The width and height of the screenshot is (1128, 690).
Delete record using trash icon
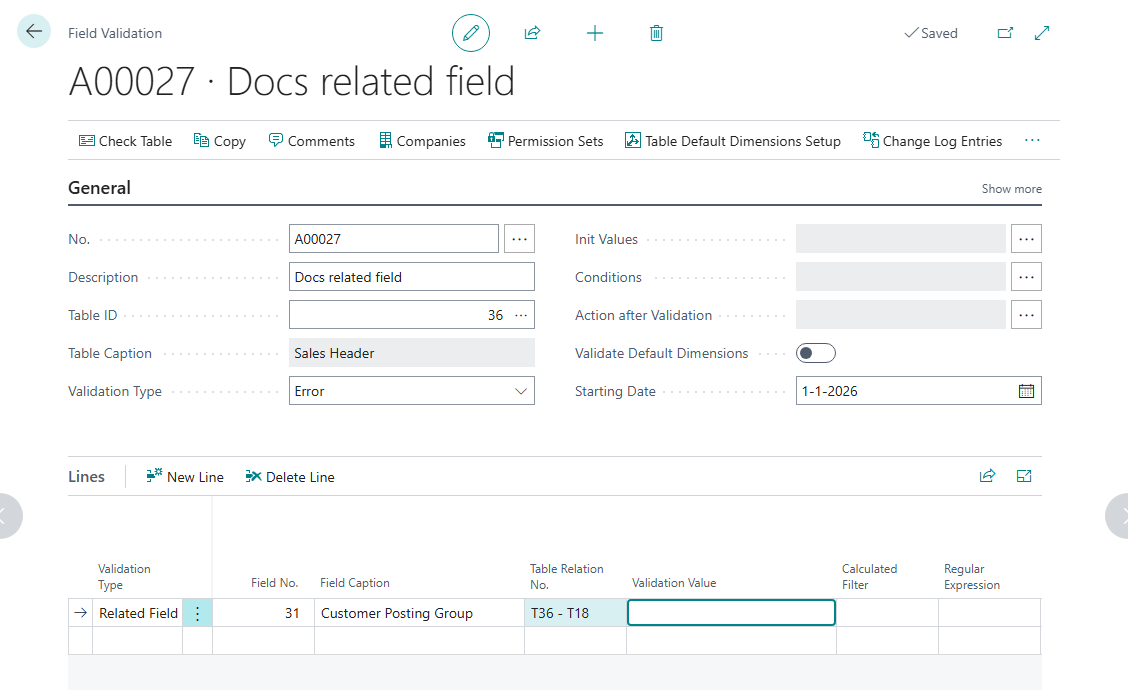pyautogui.click(x=656, y=33)
